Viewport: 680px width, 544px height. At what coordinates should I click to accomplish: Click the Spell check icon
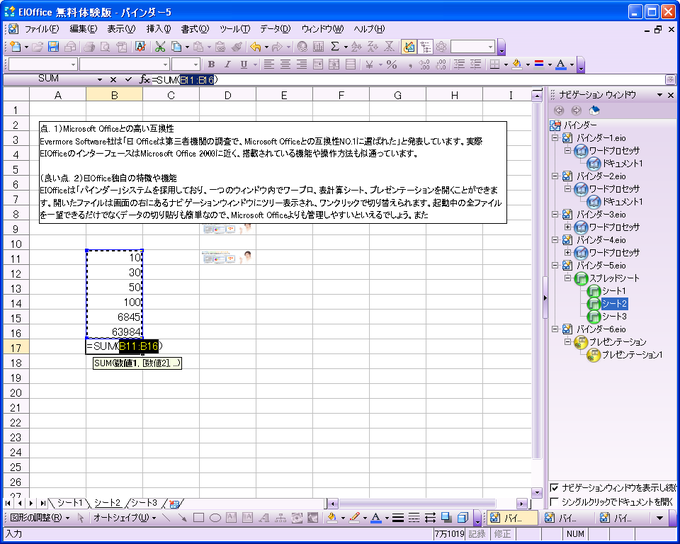tap(140, 46)
